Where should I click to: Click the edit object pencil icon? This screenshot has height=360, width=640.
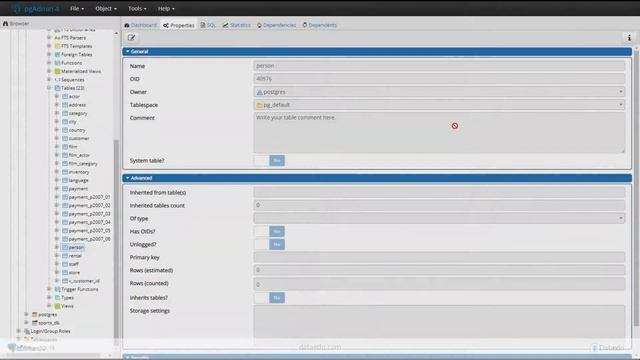[131, 38]
